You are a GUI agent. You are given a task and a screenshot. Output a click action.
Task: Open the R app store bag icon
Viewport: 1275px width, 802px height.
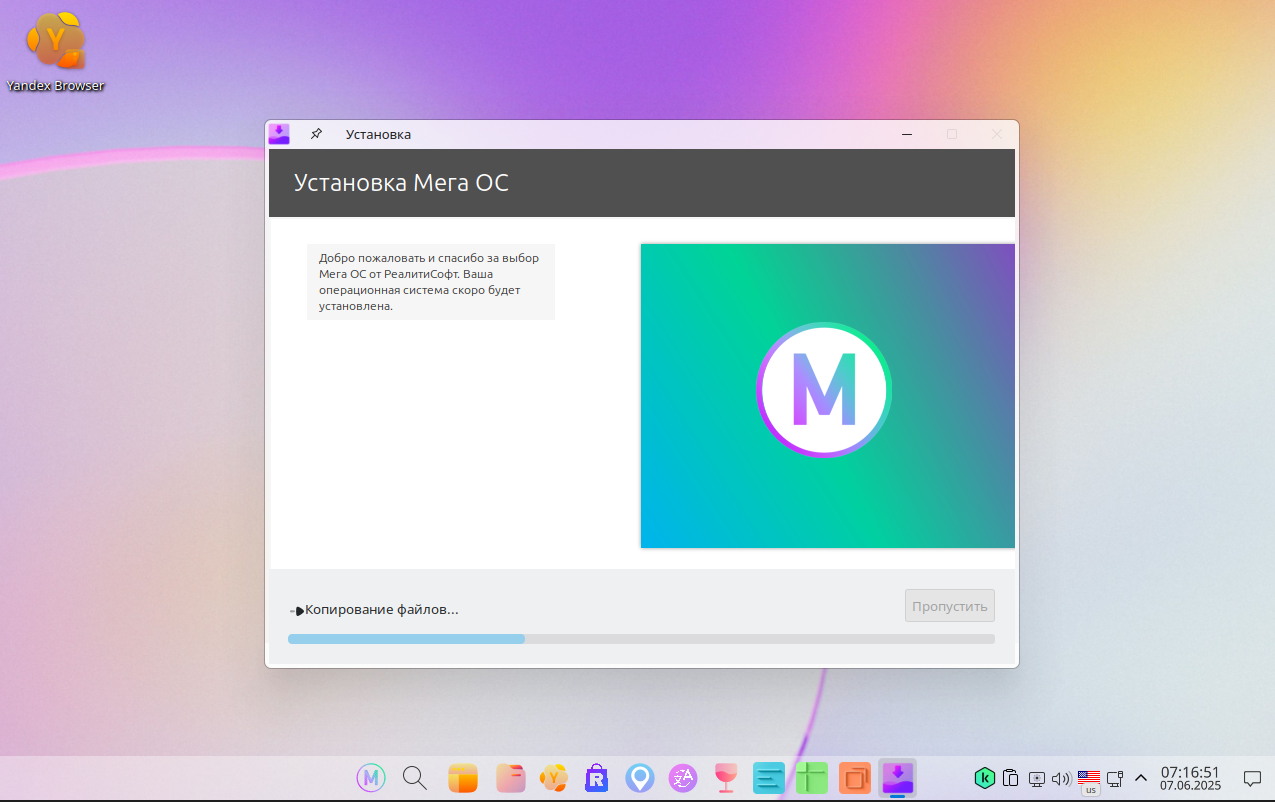point(597,777)
